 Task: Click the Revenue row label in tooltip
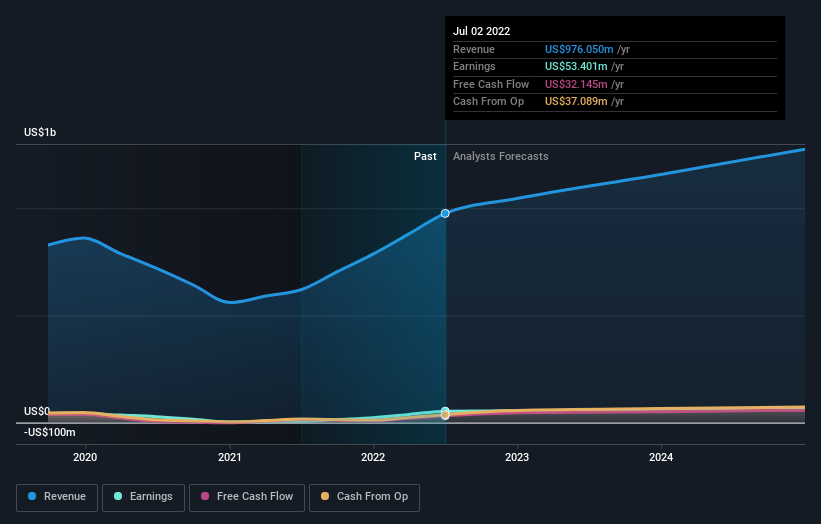coord(474,49)
